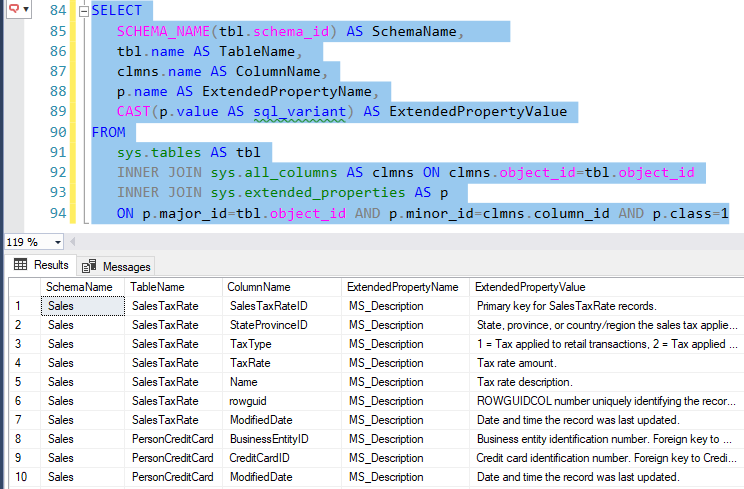The image size is (744, 489).
Task: Select the ExtendedPropertyName column header
Action: point(405,287)
